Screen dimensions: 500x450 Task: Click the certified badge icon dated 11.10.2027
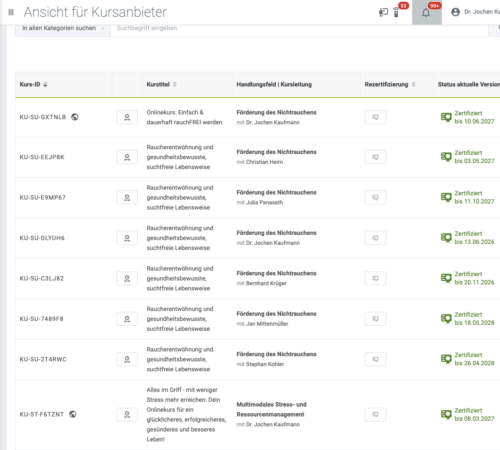coord(446,197)
